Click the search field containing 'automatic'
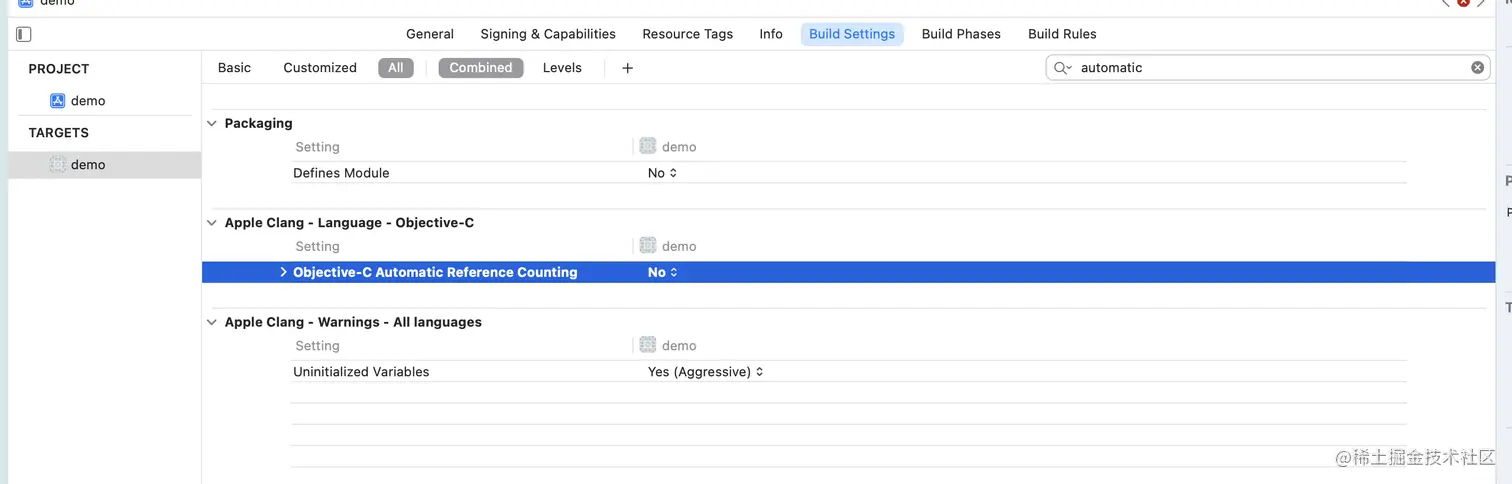 click(x=1270, y=68)
